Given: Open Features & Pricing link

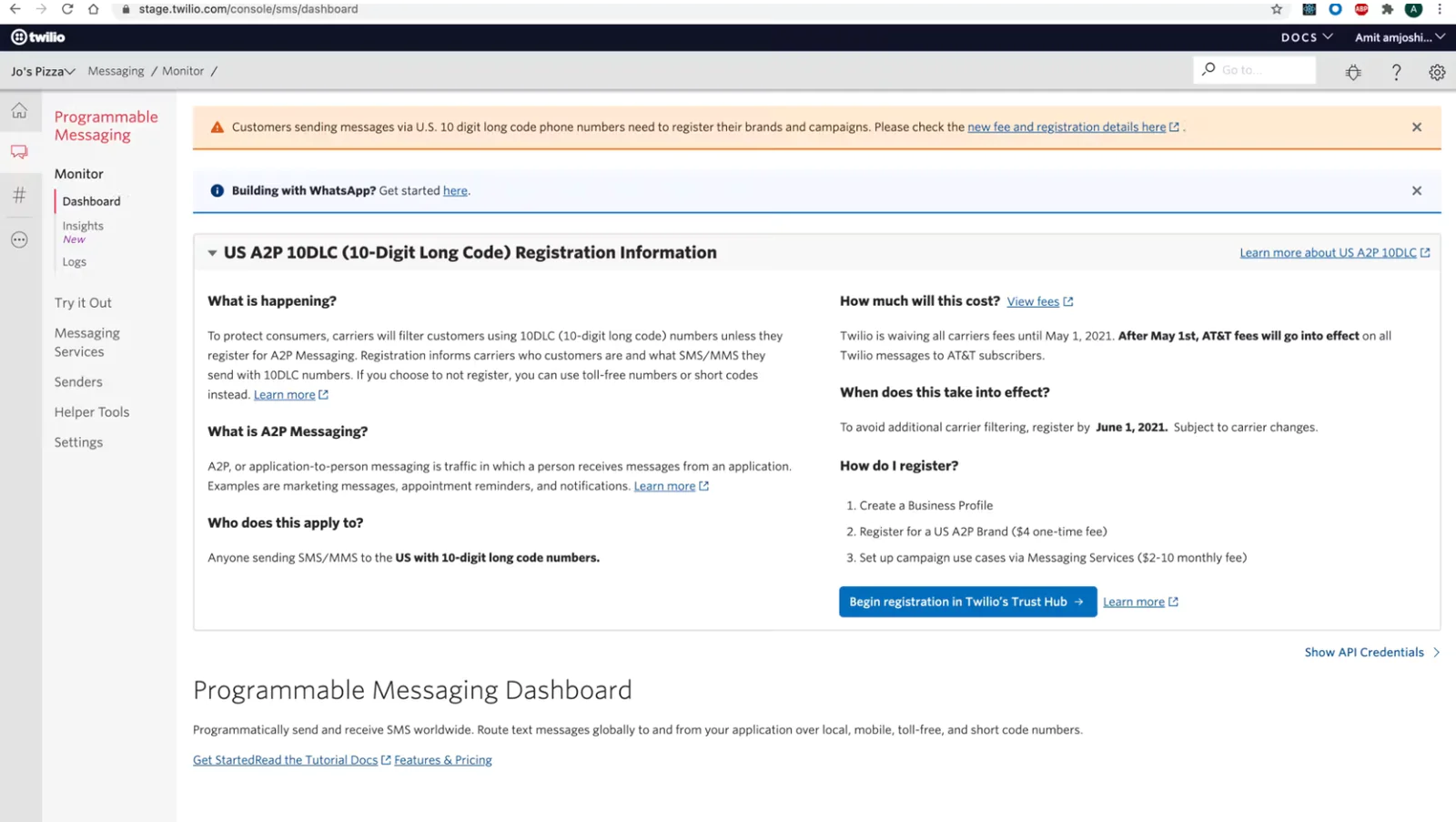Looking at the screenshot, I should pyautogui.click(x=443, y=760).
